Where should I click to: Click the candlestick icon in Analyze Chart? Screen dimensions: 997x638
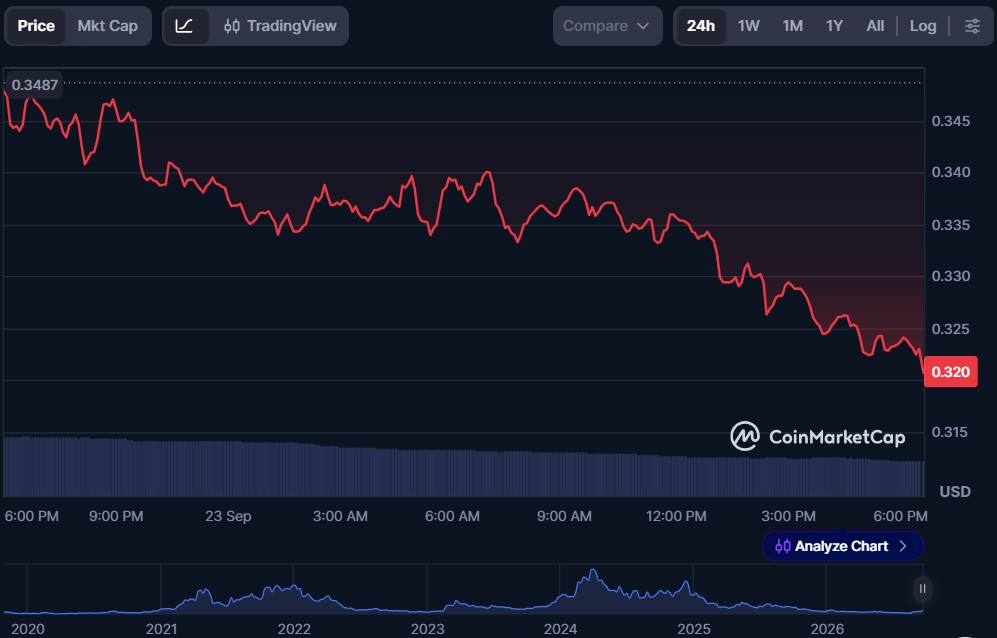(x=783, y=546)
